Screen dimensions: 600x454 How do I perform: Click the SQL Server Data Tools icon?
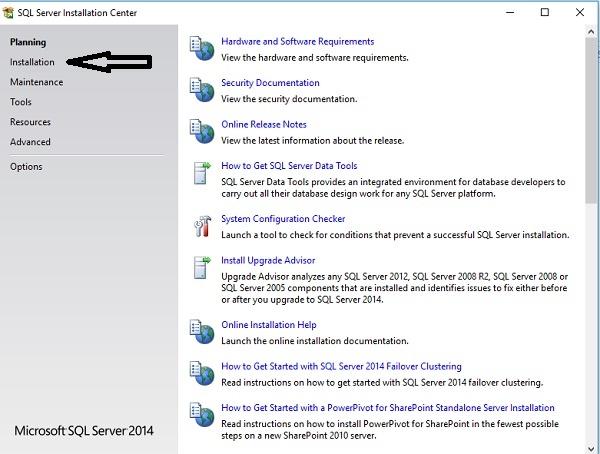(202, 172)
